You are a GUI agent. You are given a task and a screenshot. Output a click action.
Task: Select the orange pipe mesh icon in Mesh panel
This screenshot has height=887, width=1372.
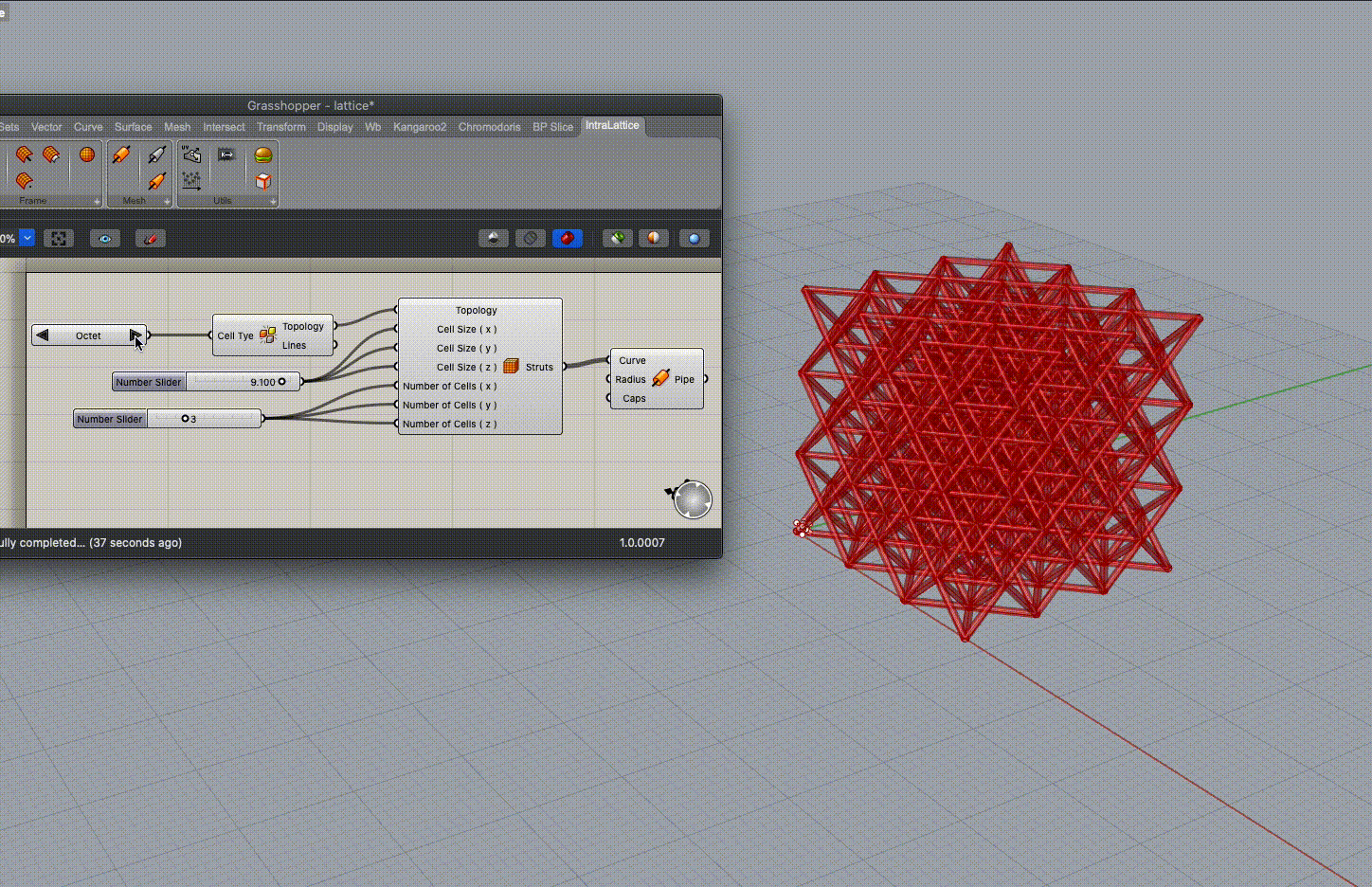click(x=121, y=154)
